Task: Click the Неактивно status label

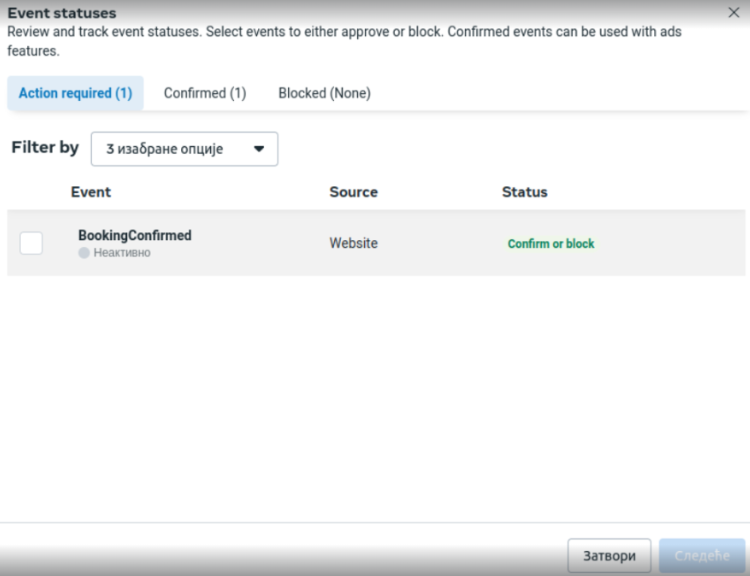Action: click(x=122, y=254)
